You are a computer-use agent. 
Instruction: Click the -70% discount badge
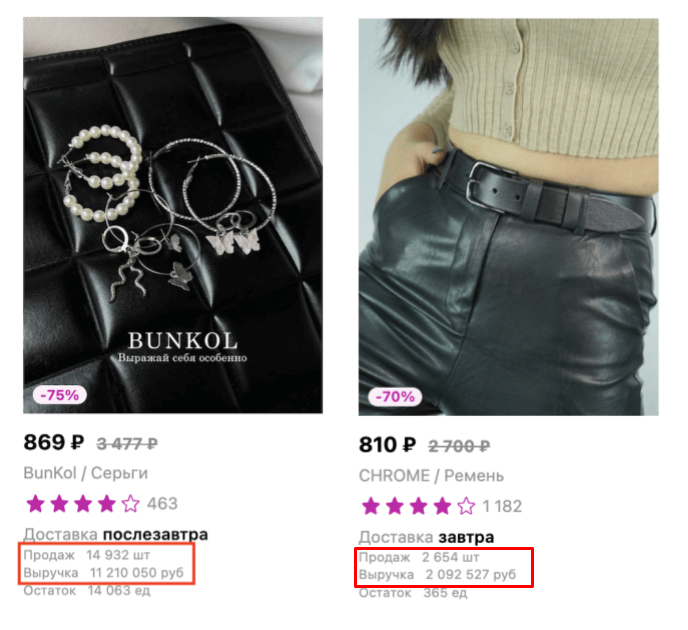[395, 397]
